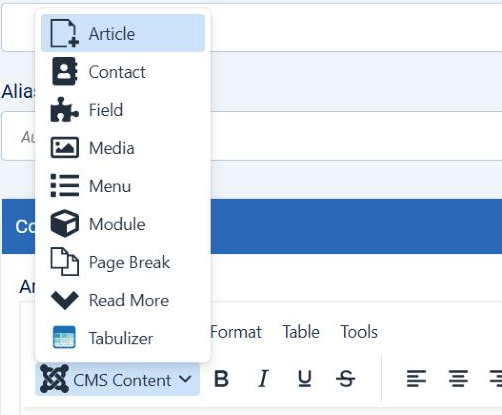Image resolution: width=502 pixels, height=415 pixels.
Task: Select the Menu entry label
Action: click(110, 186)
